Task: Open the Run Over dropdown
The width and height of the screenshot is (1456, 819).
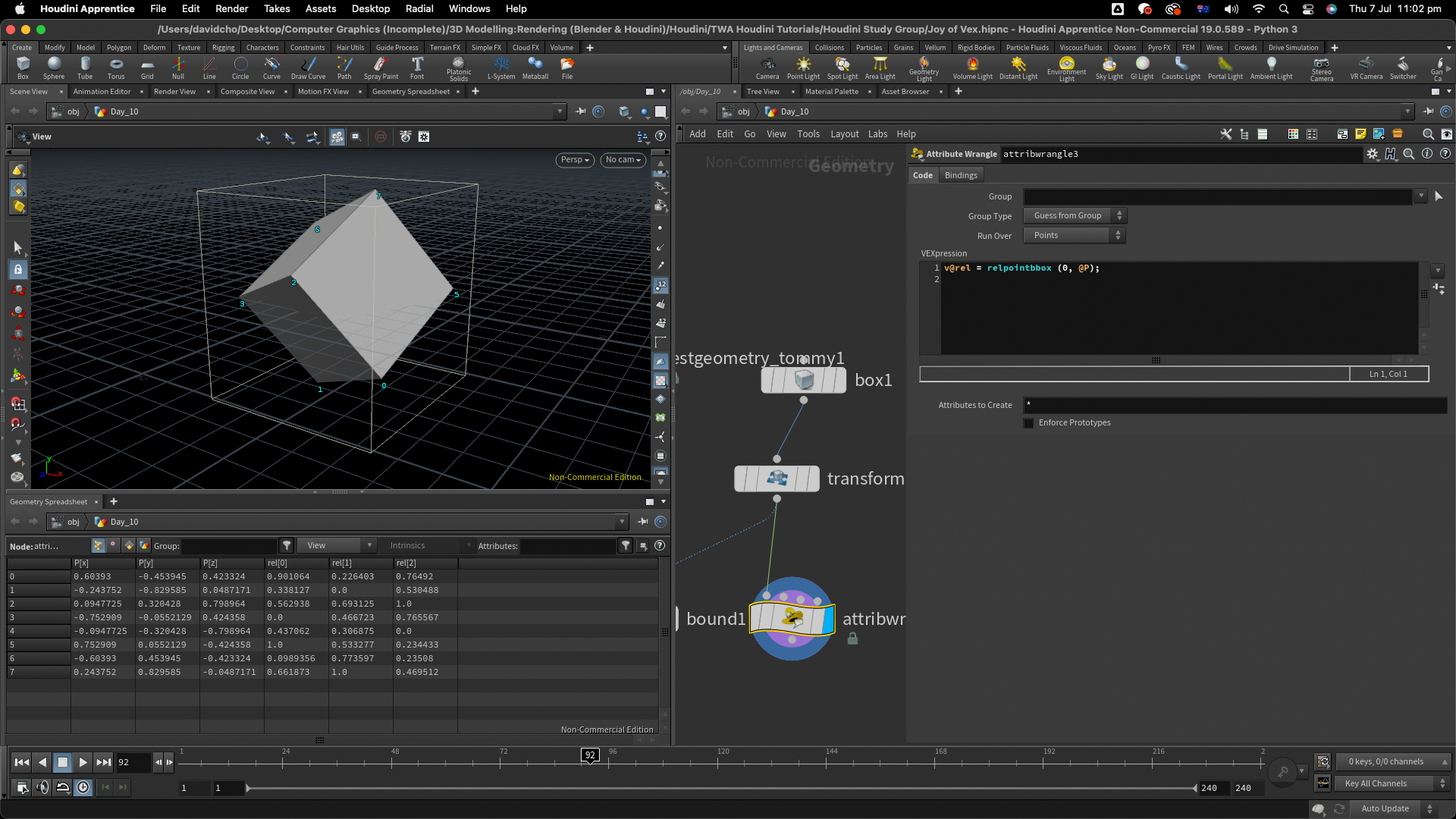Action: [1075, 236]
